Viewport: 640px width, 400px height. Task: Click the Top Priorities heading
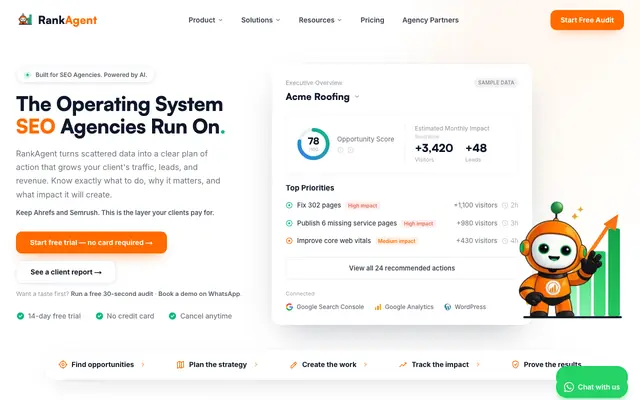coord(310,188)
